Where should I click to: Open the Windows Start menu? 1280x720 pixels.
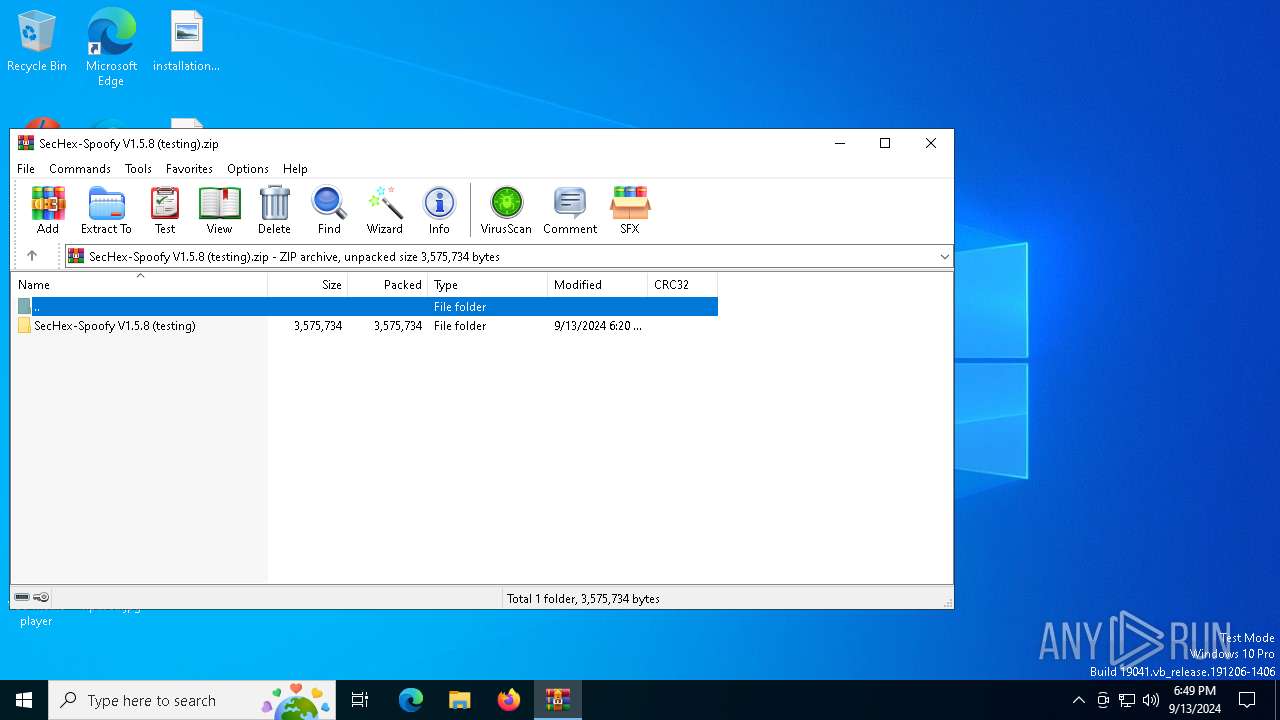(24, 700)
